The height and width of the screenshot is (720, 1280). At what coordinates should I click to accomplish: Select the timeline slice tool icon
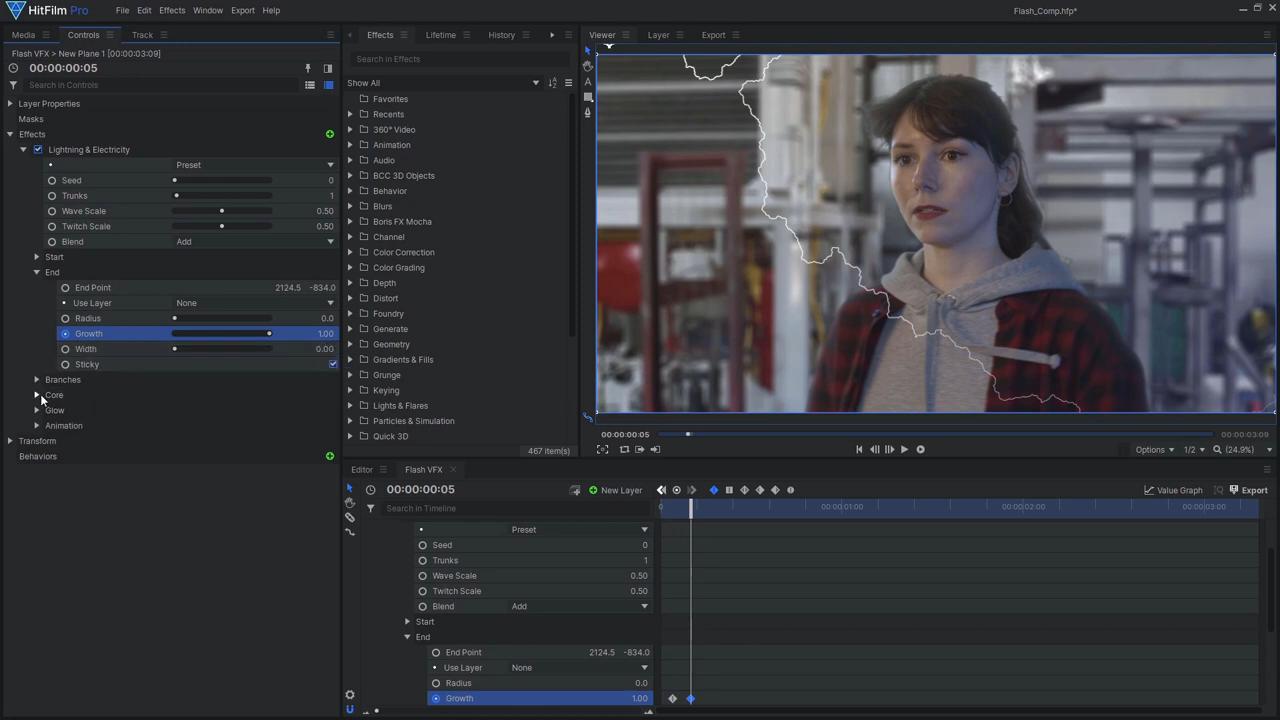(x=349, y=517)
